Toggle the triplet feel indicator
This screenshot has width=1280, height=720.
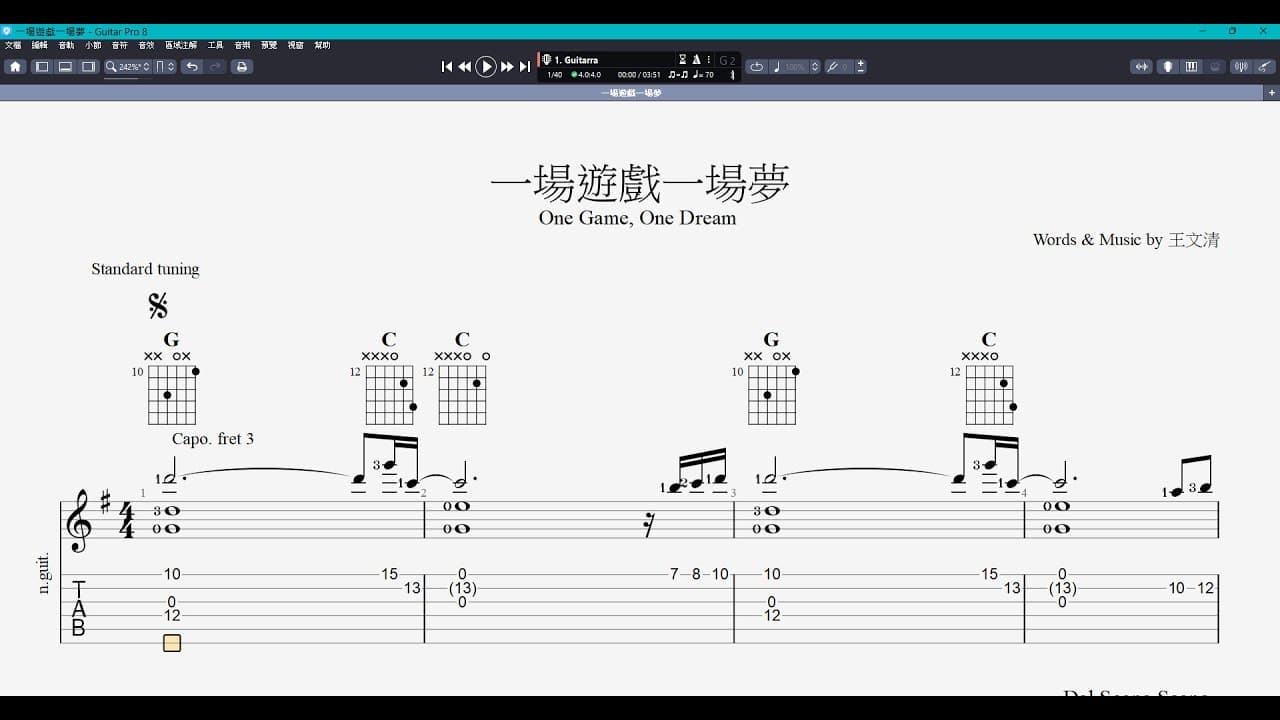[678, 75]
